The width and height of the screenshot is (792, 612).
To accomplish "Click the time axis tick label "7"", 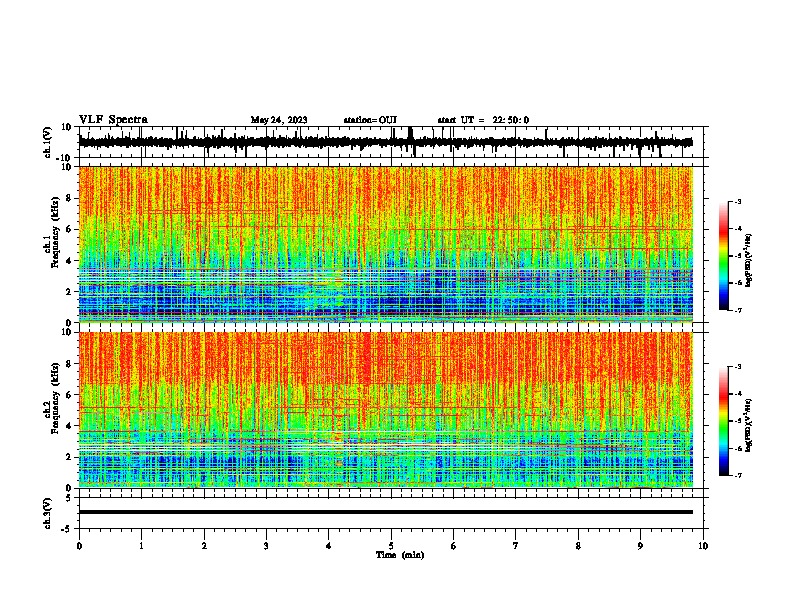I will tap(516, 546).
